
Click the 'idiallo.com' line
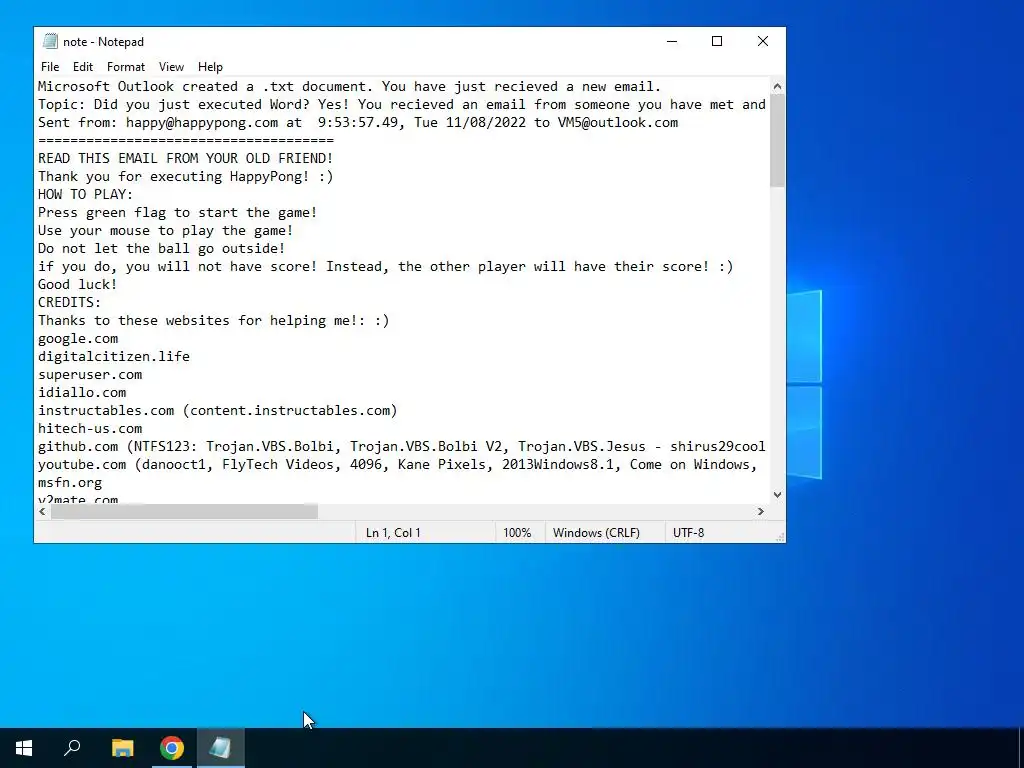(x=82, y=392)
